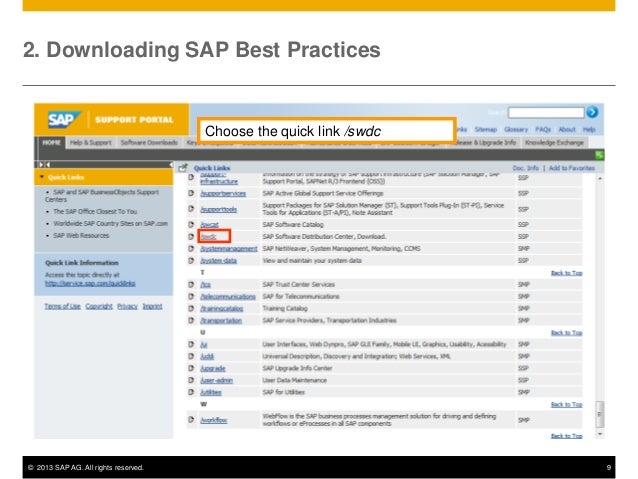The height and width of the screenshot is (479, 638).
Task: Open the Copyright footer link
Action: [99, 306]
